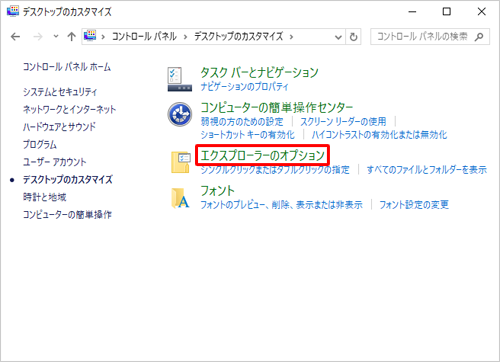Select ハードウェアとサウンド in sidebar
This screenshot has height=362, width=500.
pos(59,127)
